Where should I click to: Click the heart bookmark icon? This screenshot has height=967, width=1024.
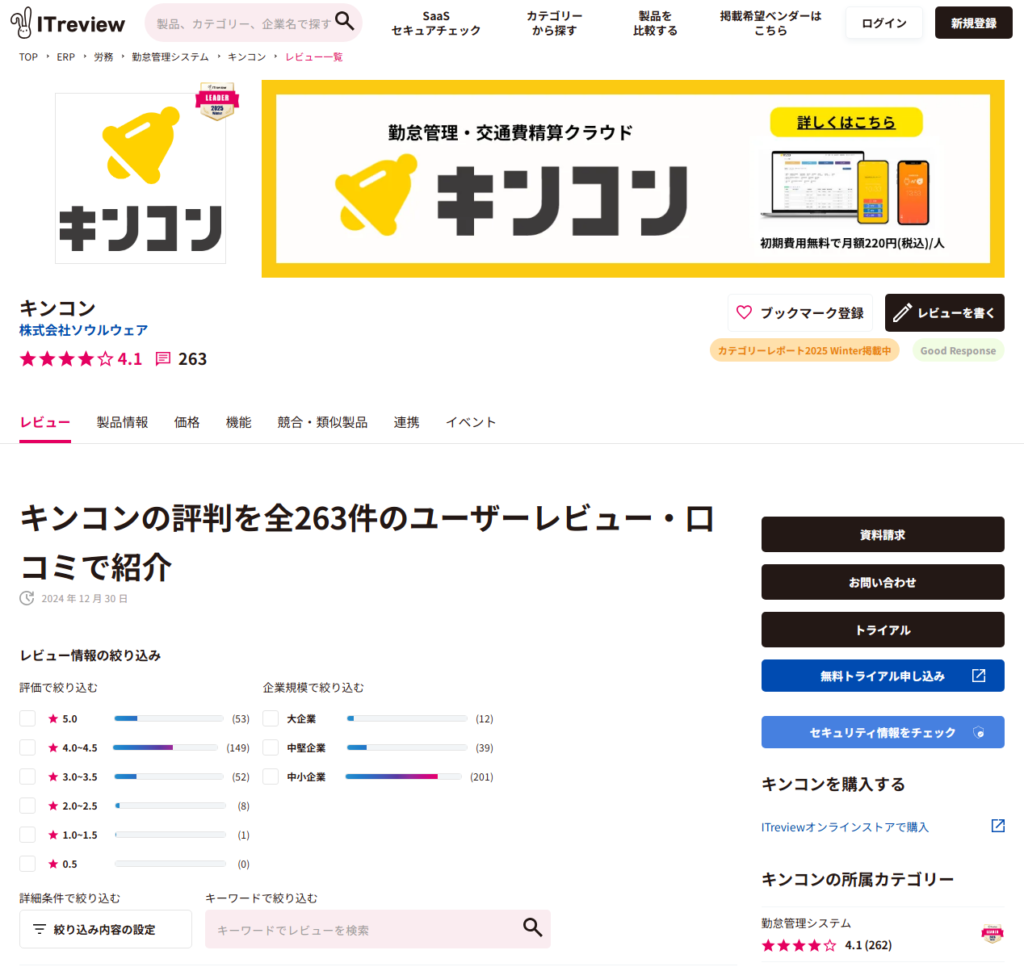click(x=744, y=312)
